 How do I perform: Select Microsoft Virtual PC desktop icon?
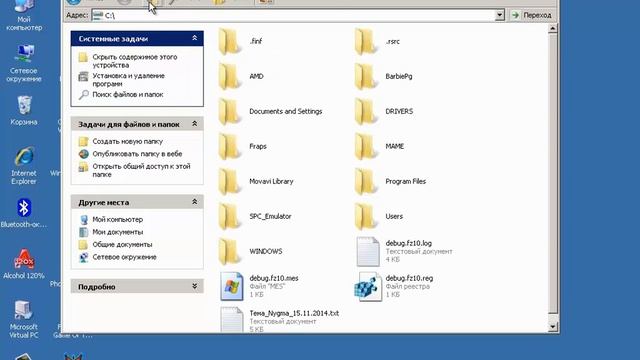click(24, 319)
